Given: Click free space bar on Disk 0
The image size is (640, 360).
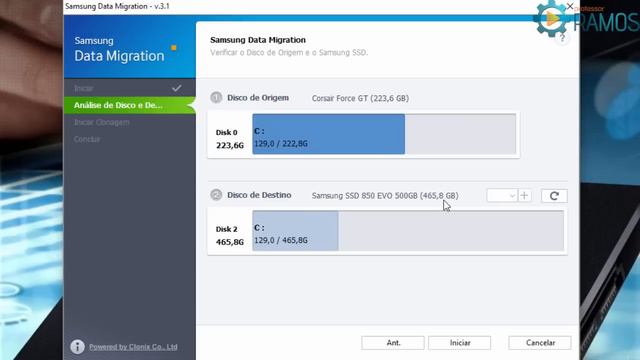Looking at the screenshot, I should 460,134.
